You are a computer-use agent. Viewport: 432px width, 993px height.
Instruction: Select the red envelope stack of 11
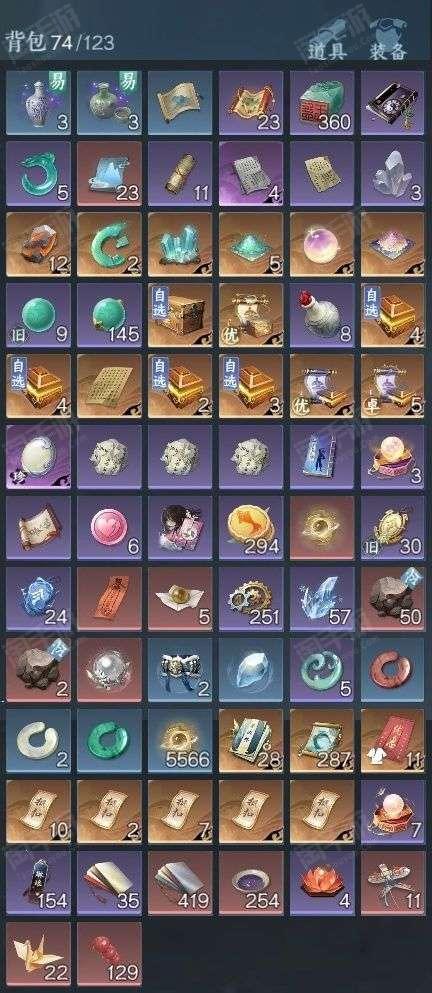point(393,740)
